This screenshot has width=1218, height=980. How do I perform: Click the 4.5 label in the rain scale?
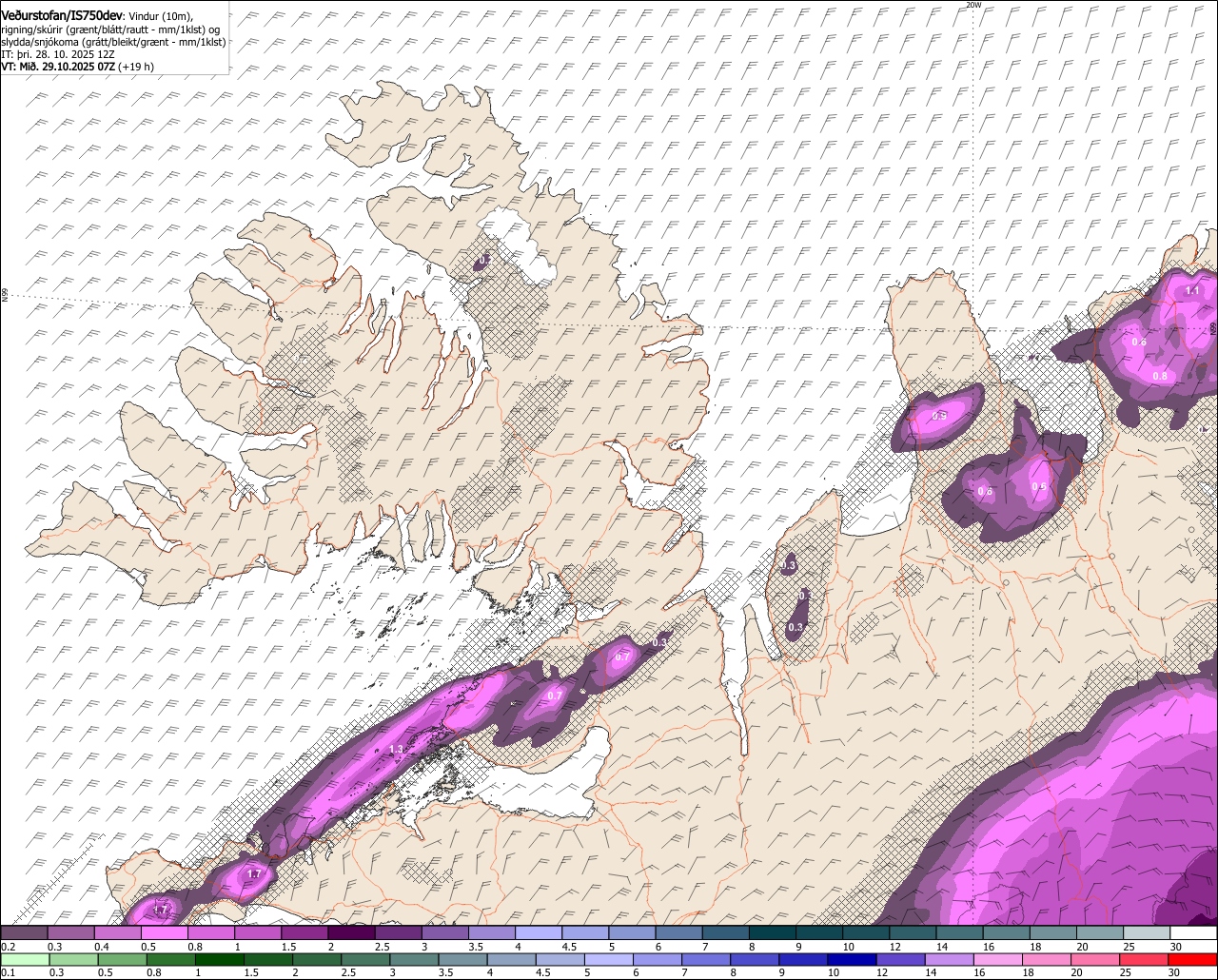point(542,972)
